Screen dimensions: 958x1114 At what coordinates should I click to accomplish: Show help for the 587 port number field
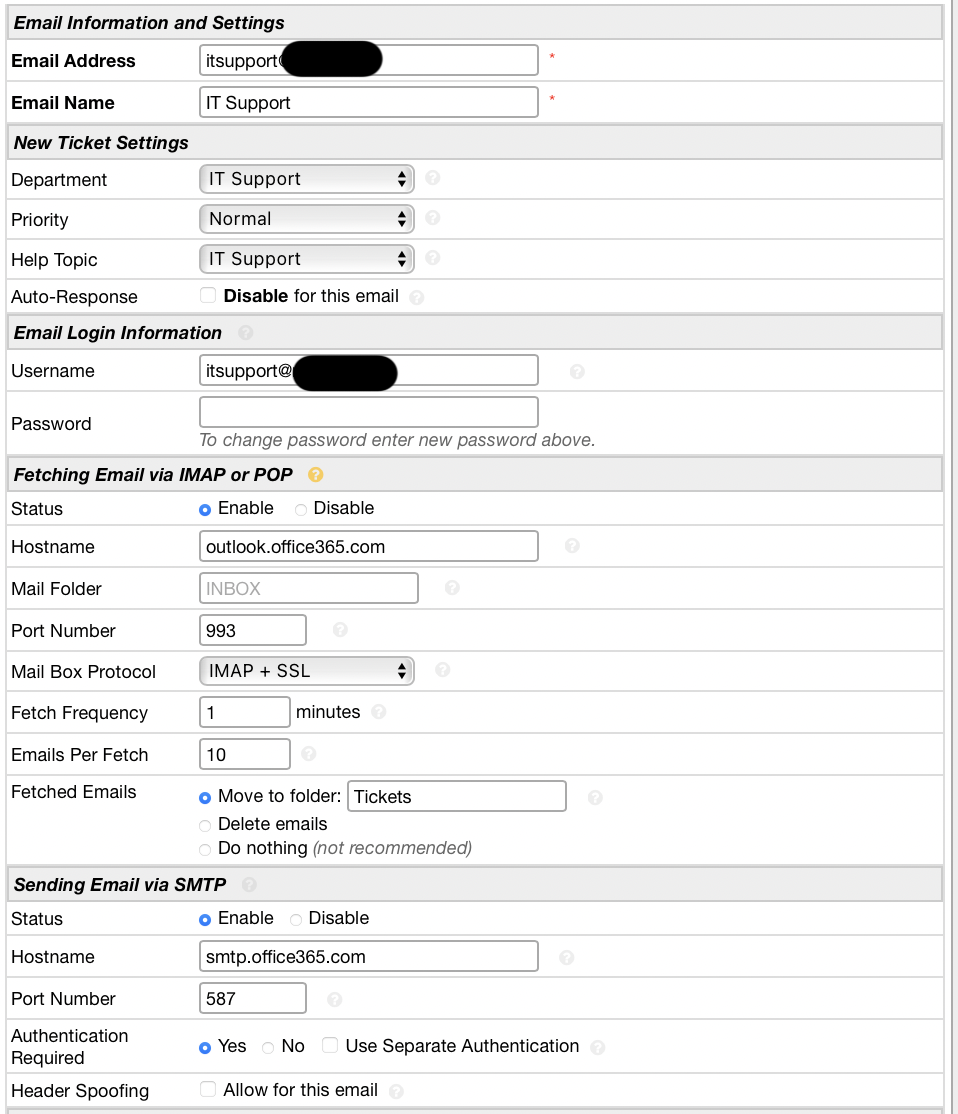point(335,1000)
